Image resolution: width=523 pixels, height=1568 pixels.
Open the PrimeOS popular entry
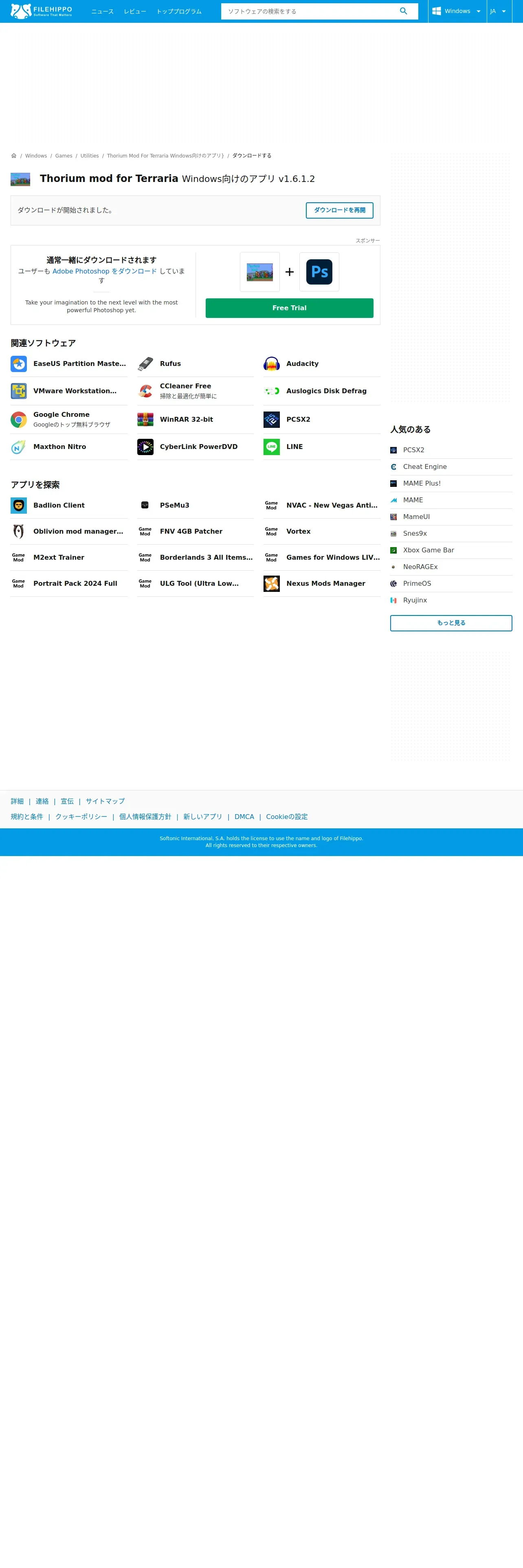coord(451,583)
